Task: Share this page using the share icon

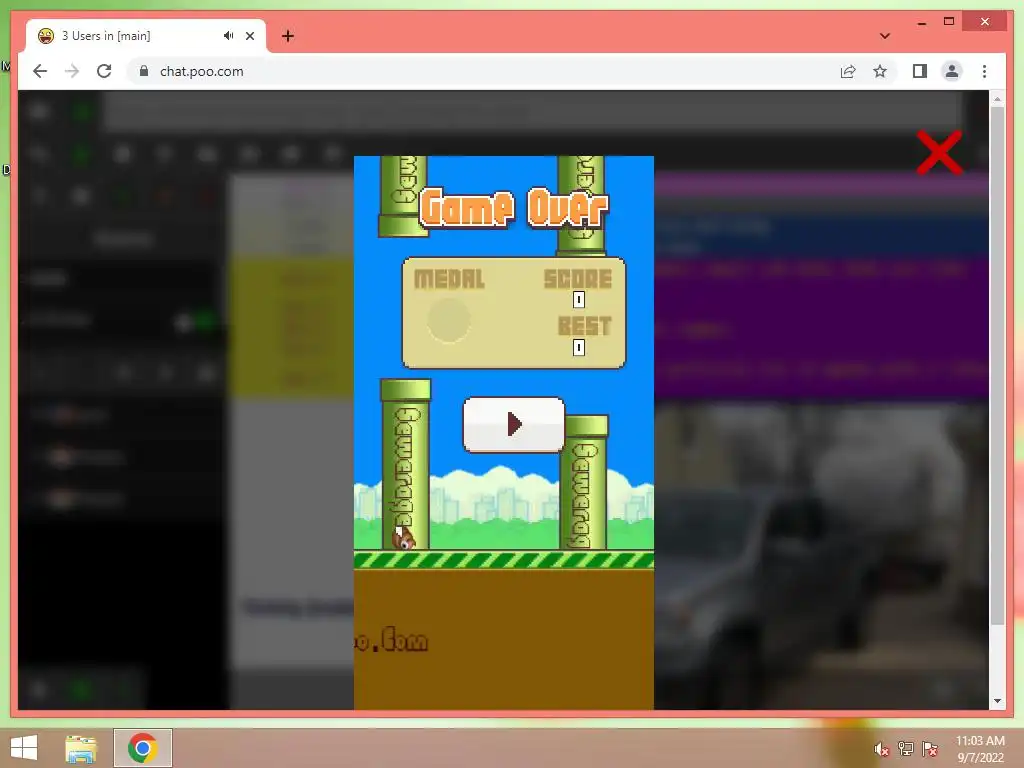Action: pyautogui.click(x=848, y=71)
